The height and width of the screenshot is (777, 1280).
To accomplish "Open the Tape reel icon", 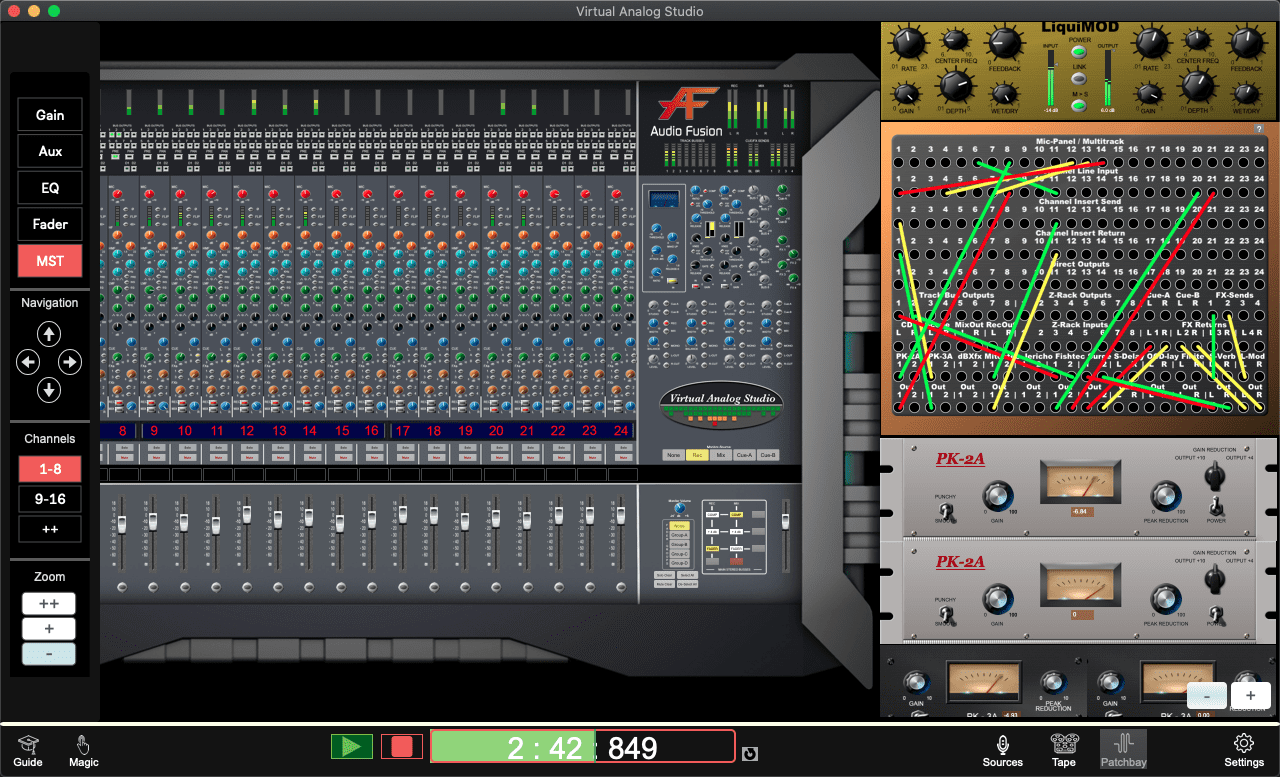I will click(1064, 744).
